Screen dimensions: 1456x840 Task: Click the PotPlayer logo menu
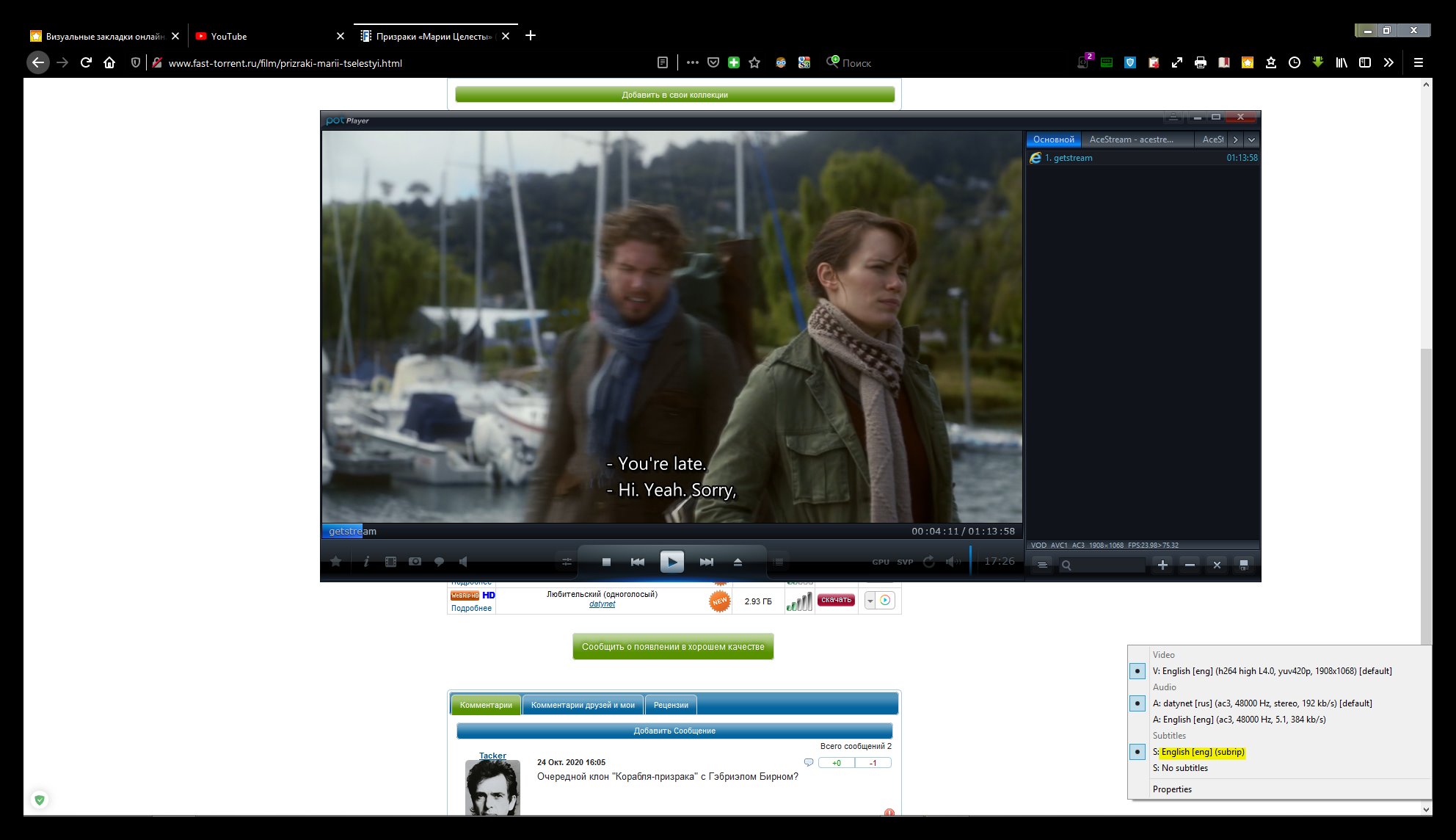coord(347,120)
